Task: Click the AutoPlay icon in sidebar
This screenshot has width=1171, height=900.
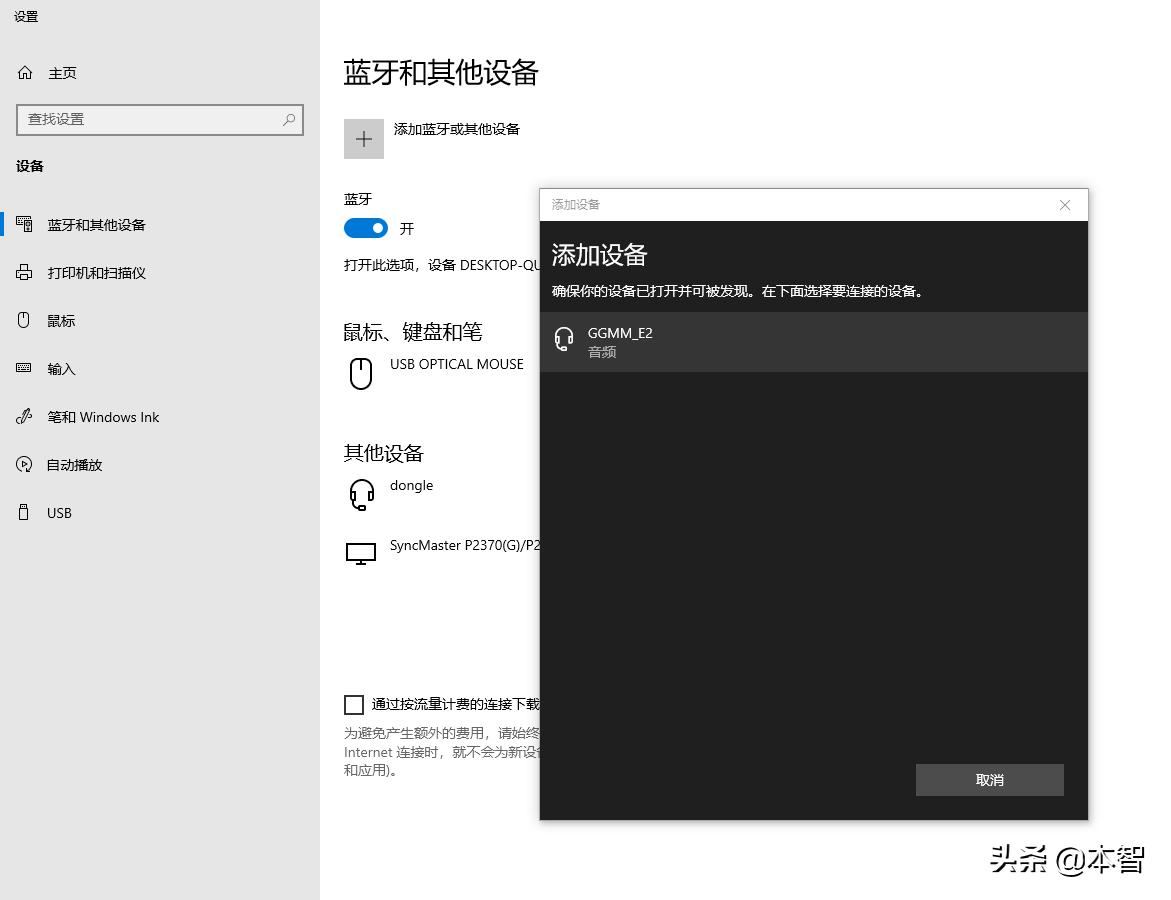Action: pyautogui.click(x=25, y=465)
